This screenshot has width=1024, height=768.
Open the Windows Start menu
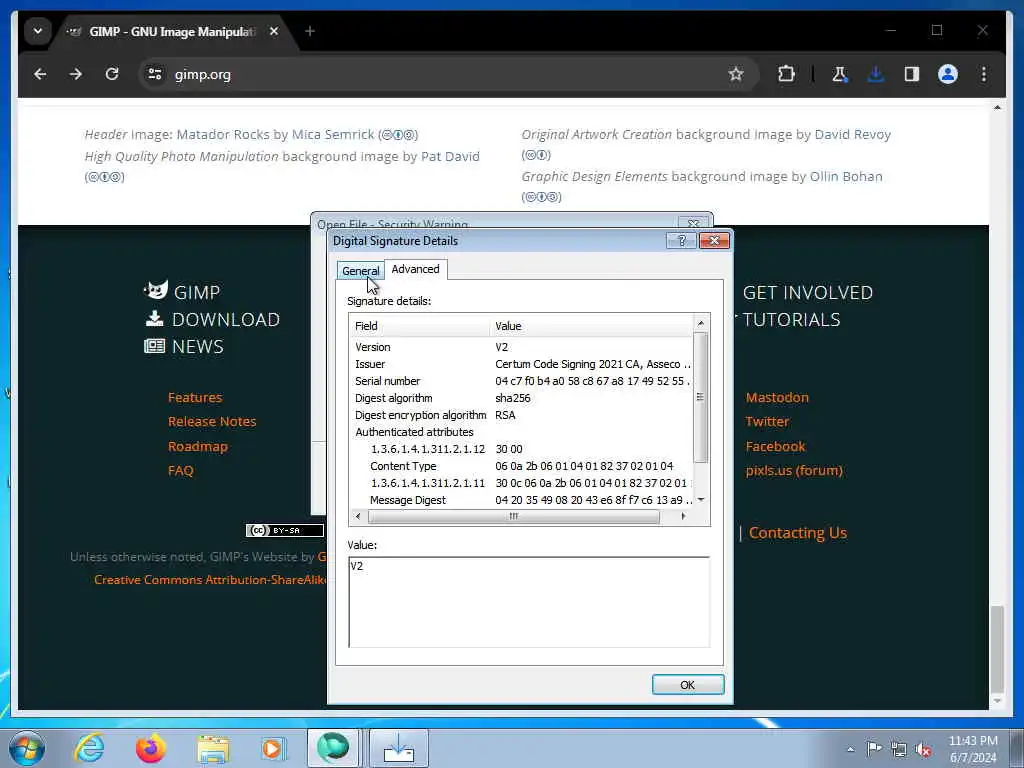[27, 748]
